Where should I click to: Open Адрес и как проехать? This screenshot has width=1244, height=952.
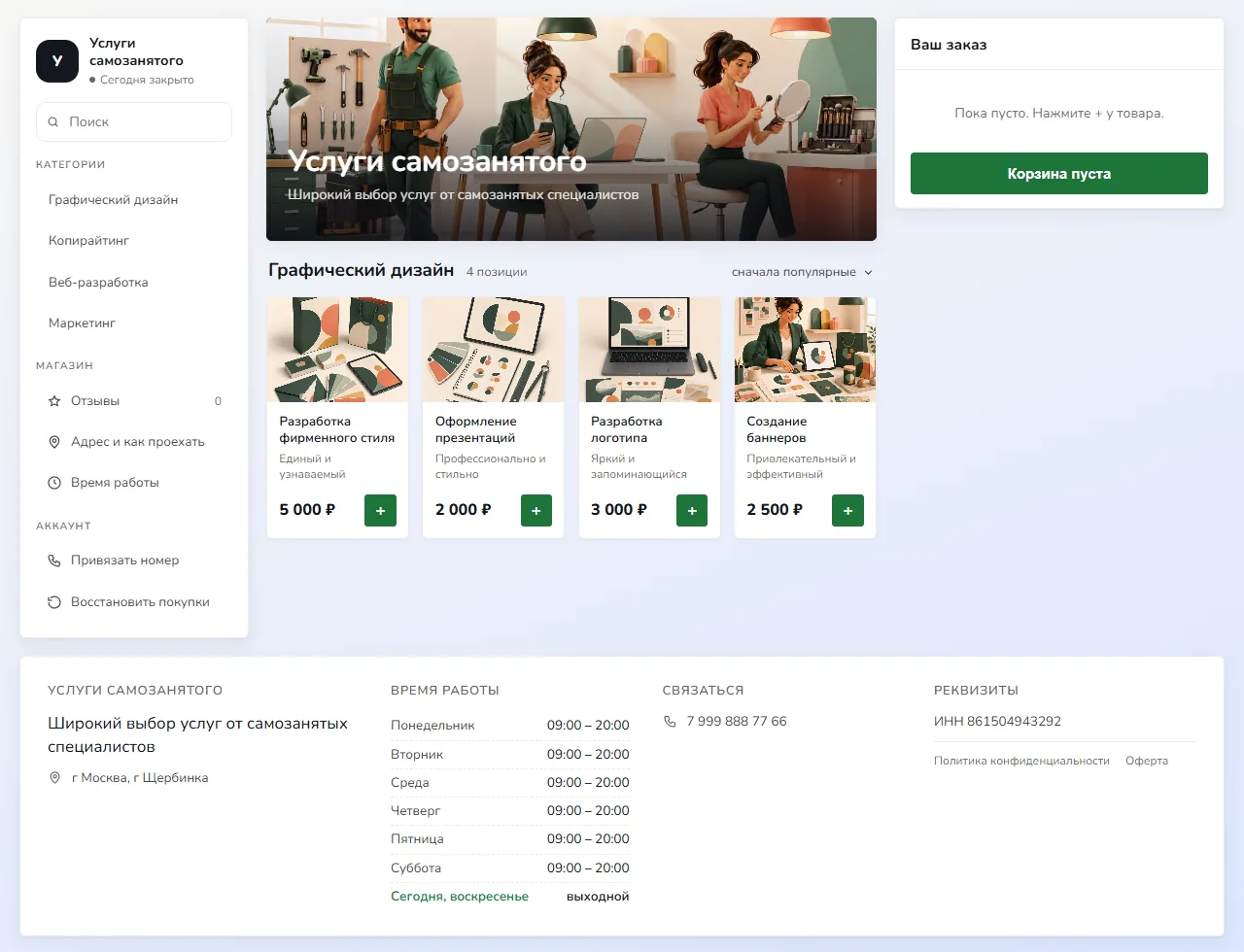click(x=134, y=441)
